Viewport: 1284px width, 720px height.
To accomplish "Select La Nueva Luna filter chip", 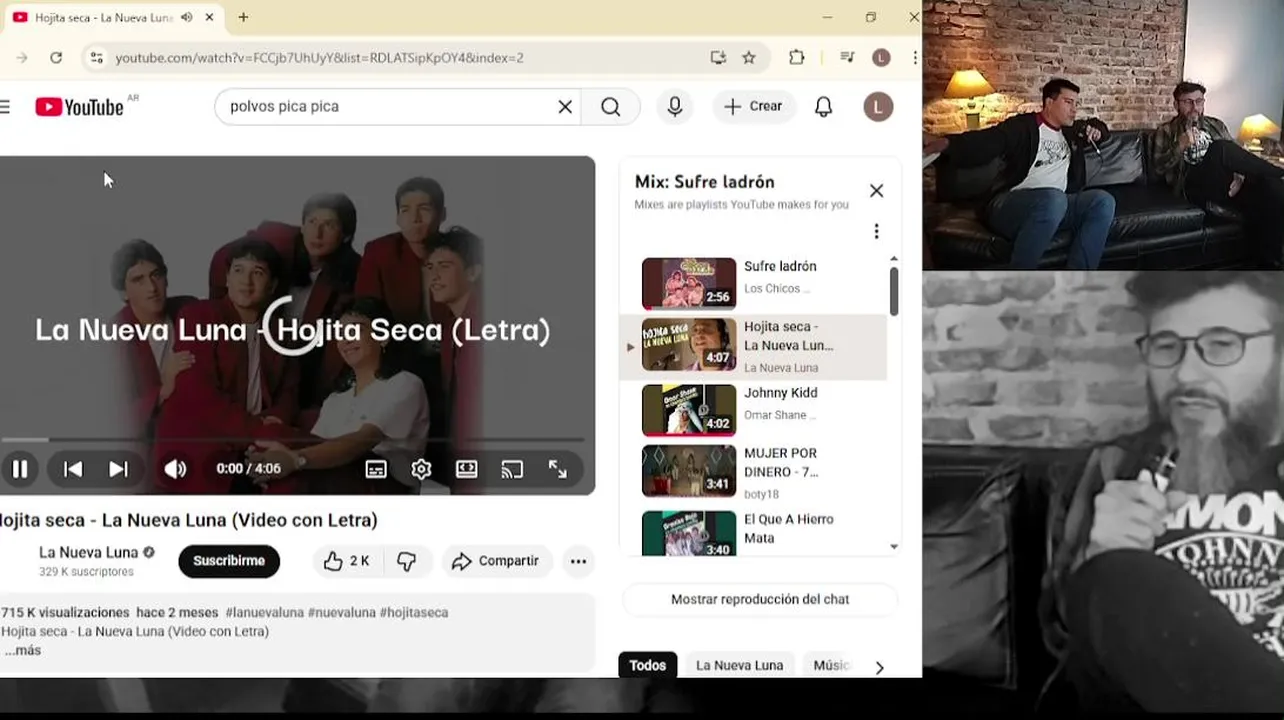I will (740, 666).
